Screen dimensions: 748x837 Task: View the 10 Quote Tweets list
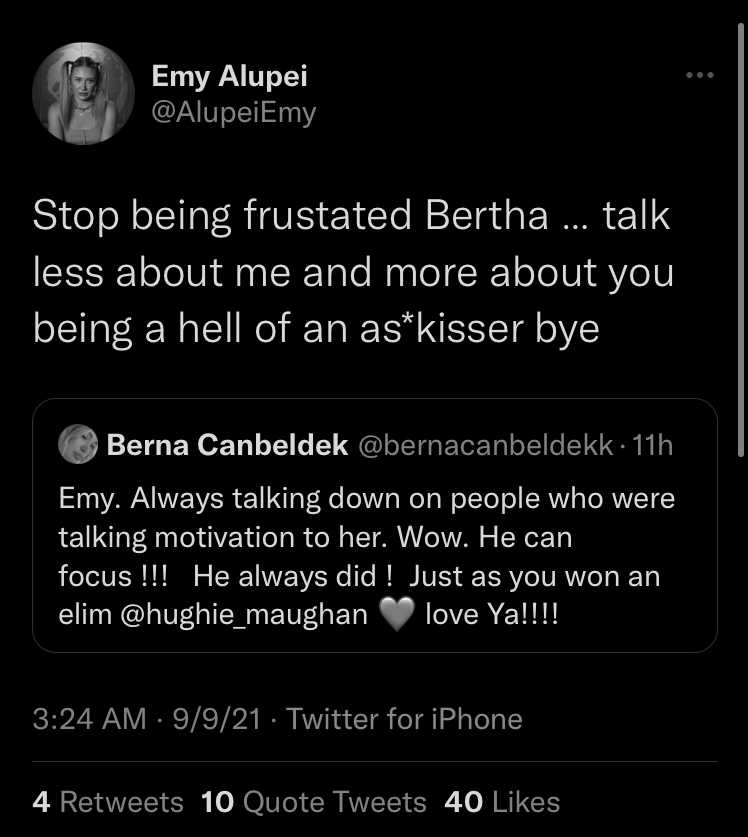314,802
